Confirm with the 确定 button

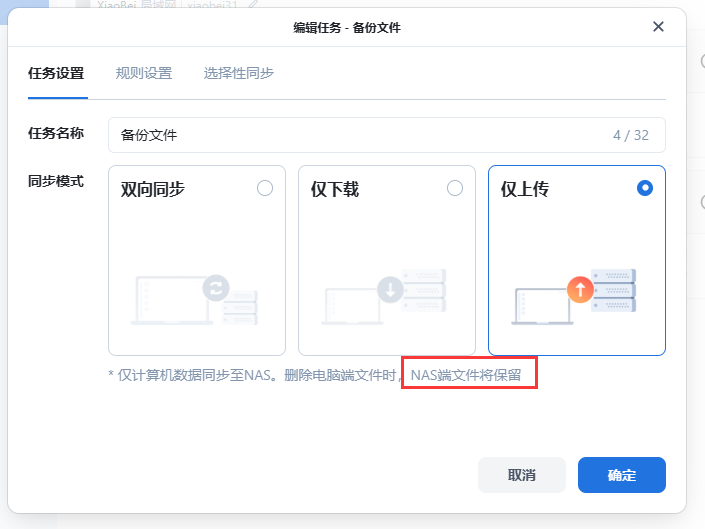pyautogui.click(x=622, y=475)
